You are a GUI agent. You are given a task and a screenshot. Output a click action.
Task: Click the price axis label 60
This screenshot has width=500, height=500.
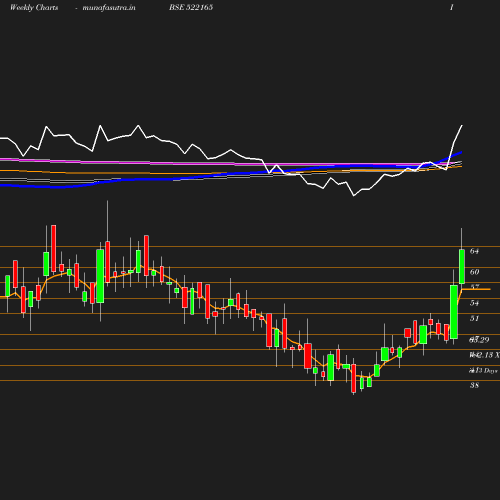pos(474,272)
